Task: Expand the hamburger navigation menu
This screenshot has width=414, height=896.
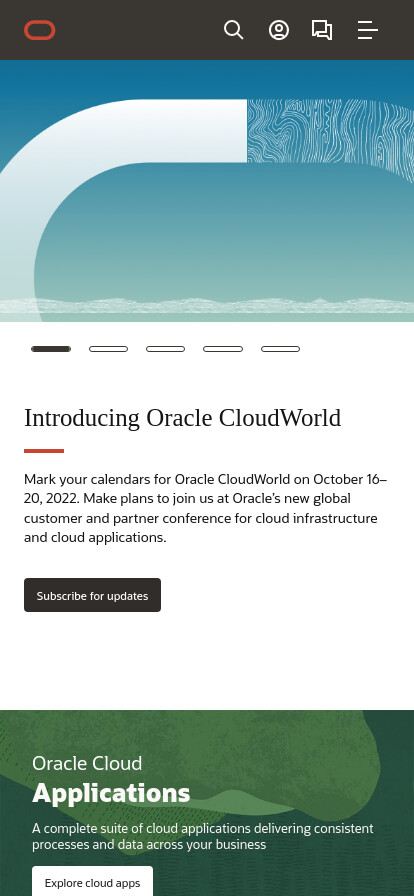Action: click(x=368, y=30)
